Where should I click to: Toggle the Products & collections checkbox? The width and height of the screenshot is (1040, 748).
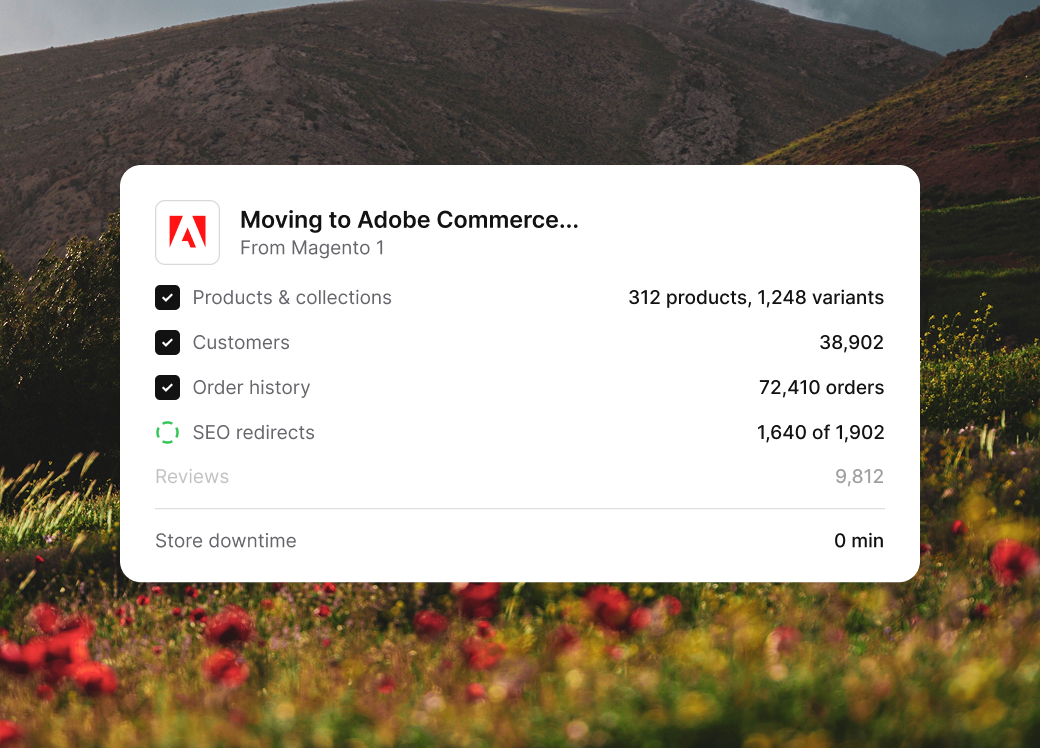pos(168,298)
